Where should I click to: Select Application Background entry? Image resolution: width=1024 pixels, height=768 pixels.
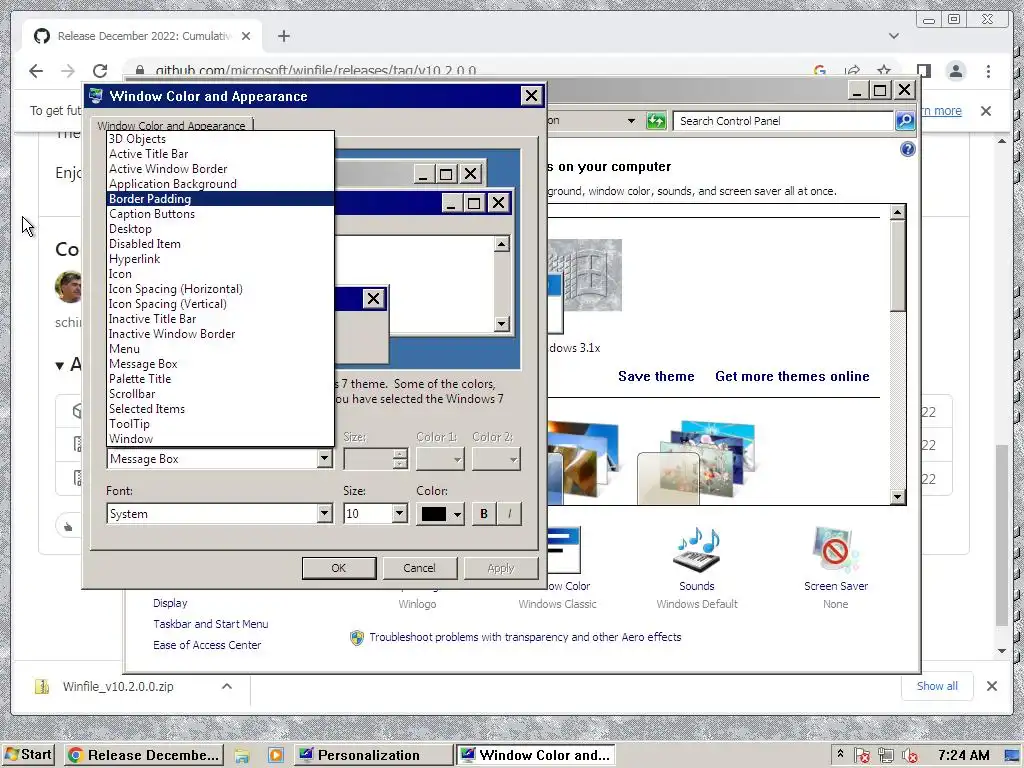(220, 184)
